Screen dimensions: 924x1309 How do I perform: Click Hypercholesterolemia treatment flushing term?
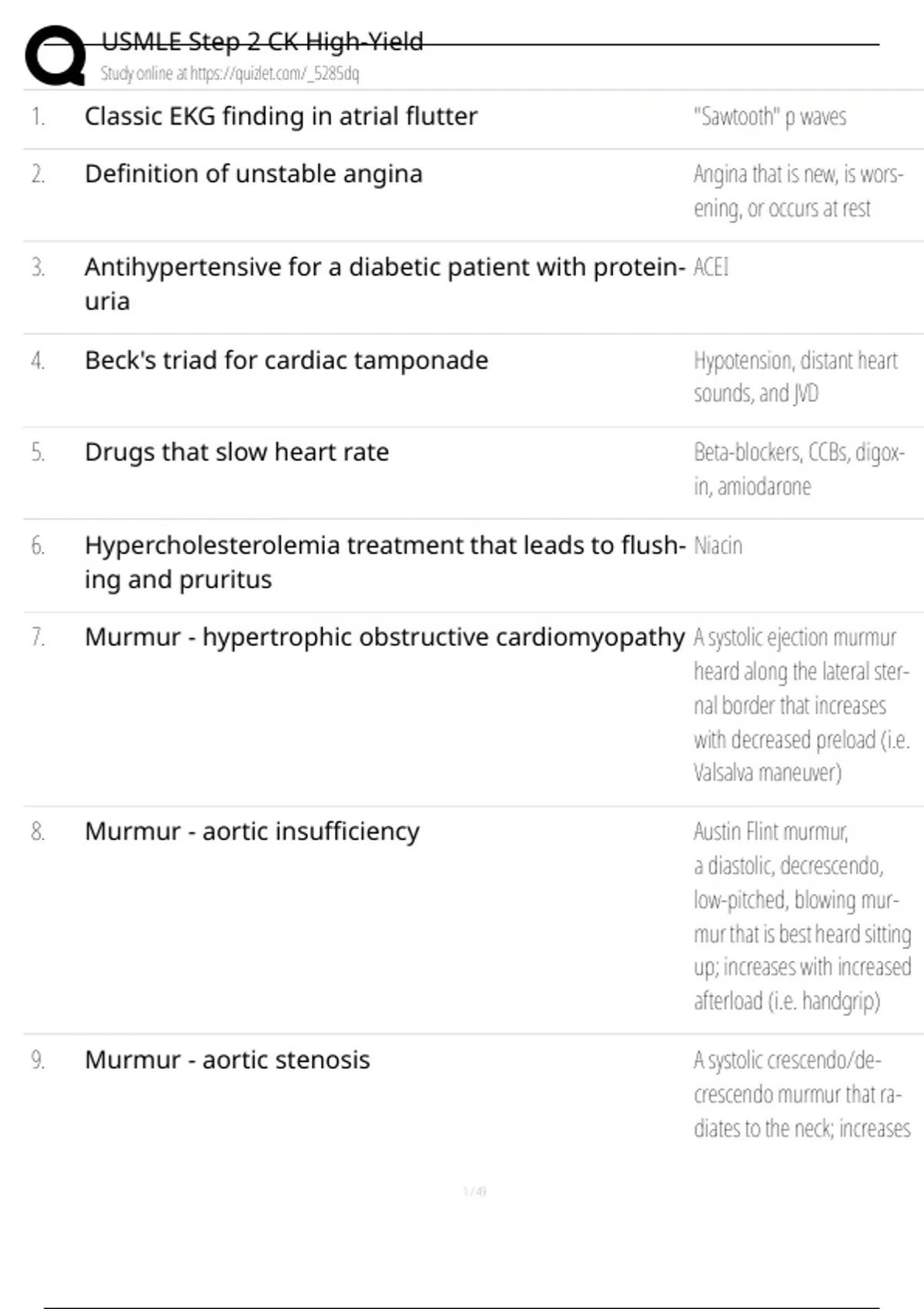point(385,562)
